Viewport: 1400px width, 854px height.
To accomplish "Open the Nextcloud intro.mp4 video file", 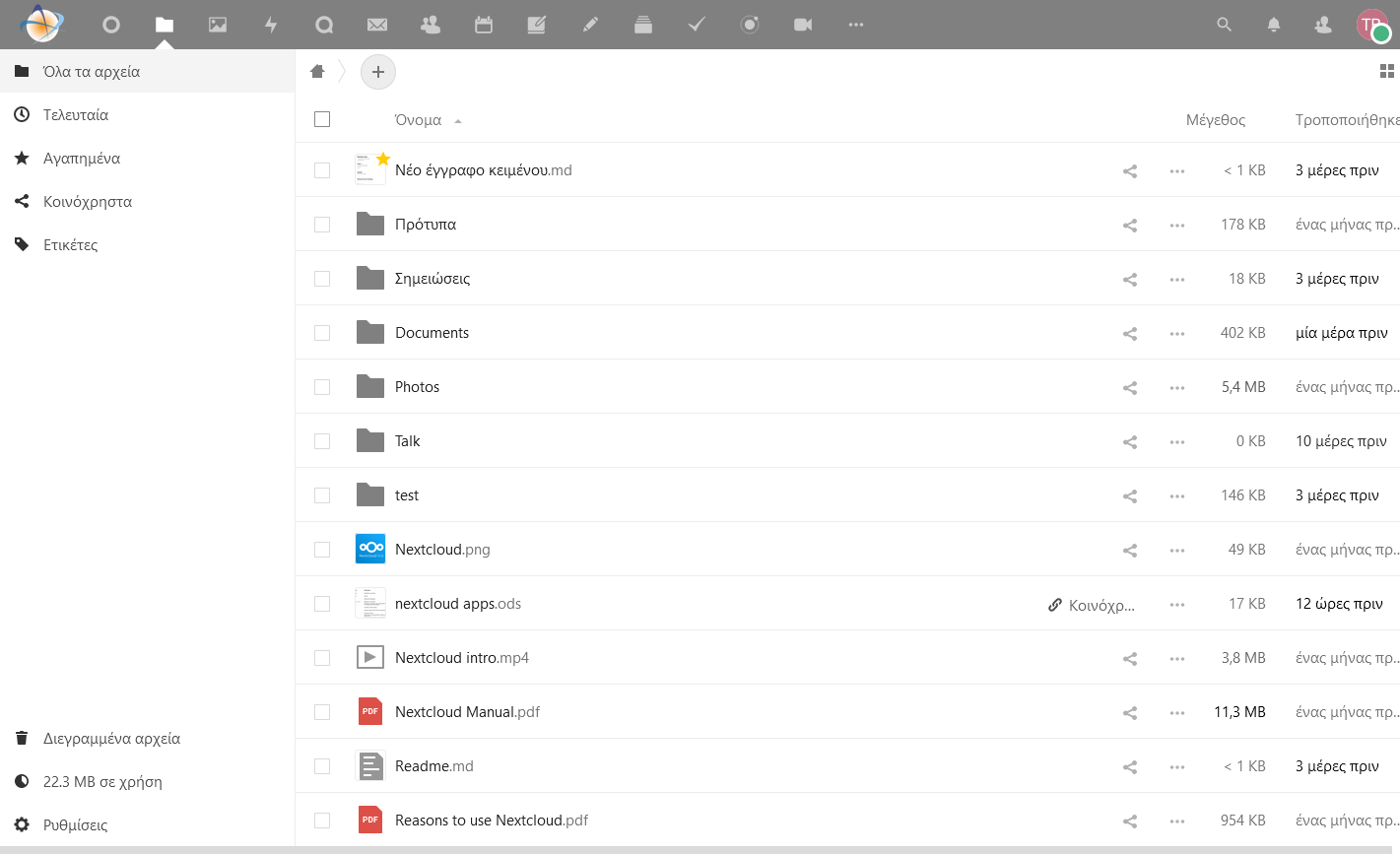I will [x=462, y=658].
